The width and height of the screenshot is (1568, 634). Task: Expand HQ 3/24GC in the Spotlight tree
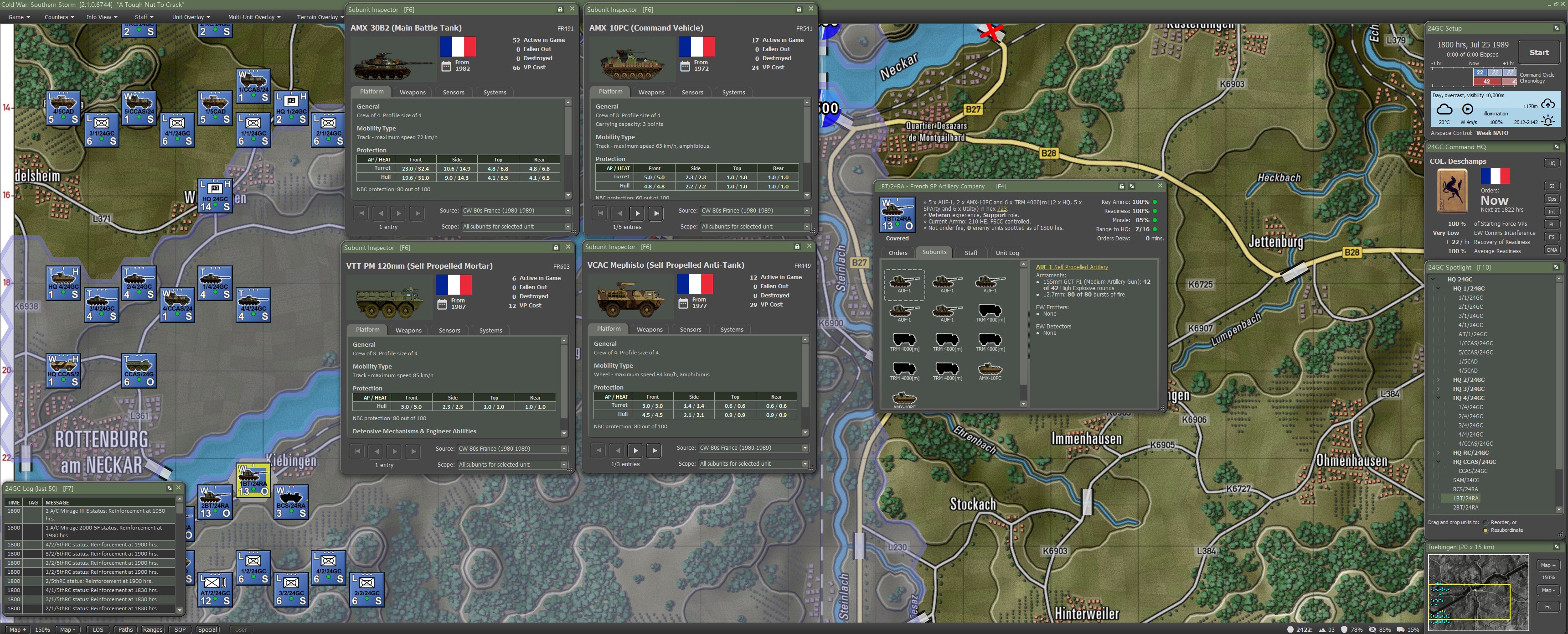1439,389
